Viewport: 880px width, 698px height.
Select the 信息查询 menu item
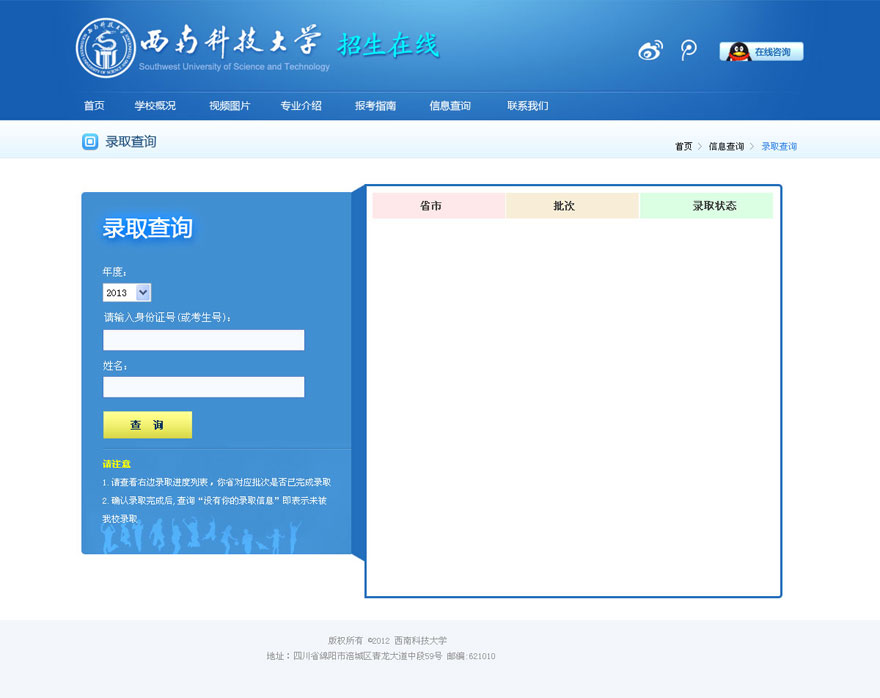pyautogui.click(x=449, y=105)
